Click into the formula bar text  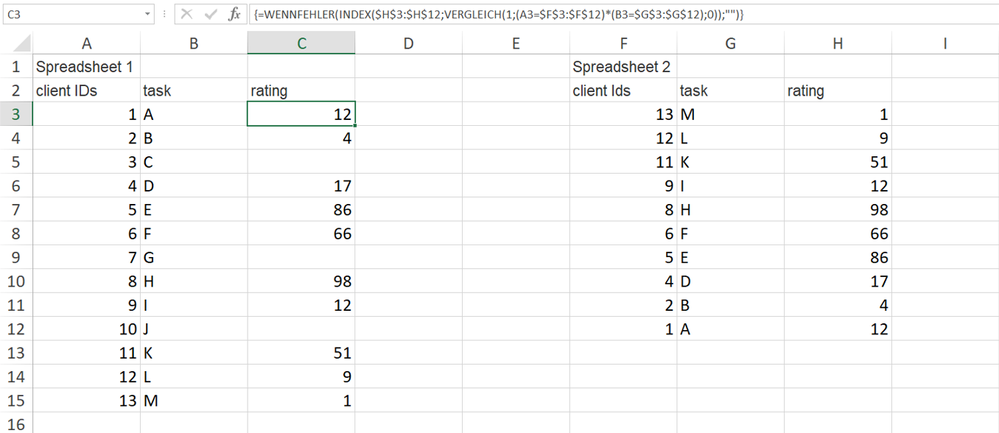(622, 13)
